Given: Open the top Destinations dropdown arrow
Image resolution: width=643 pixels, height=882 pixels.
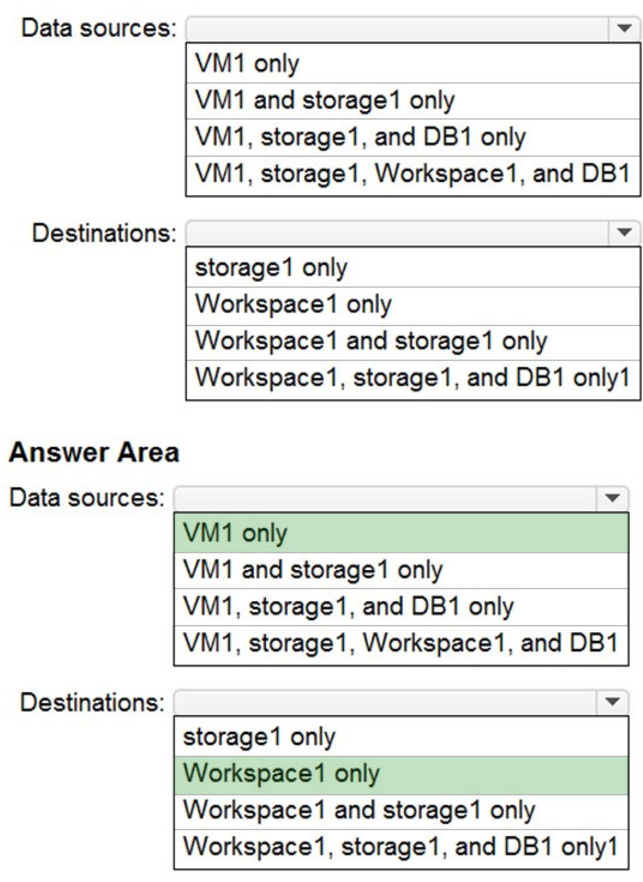Looking at the screenshot, I should [x=620, y=234].
